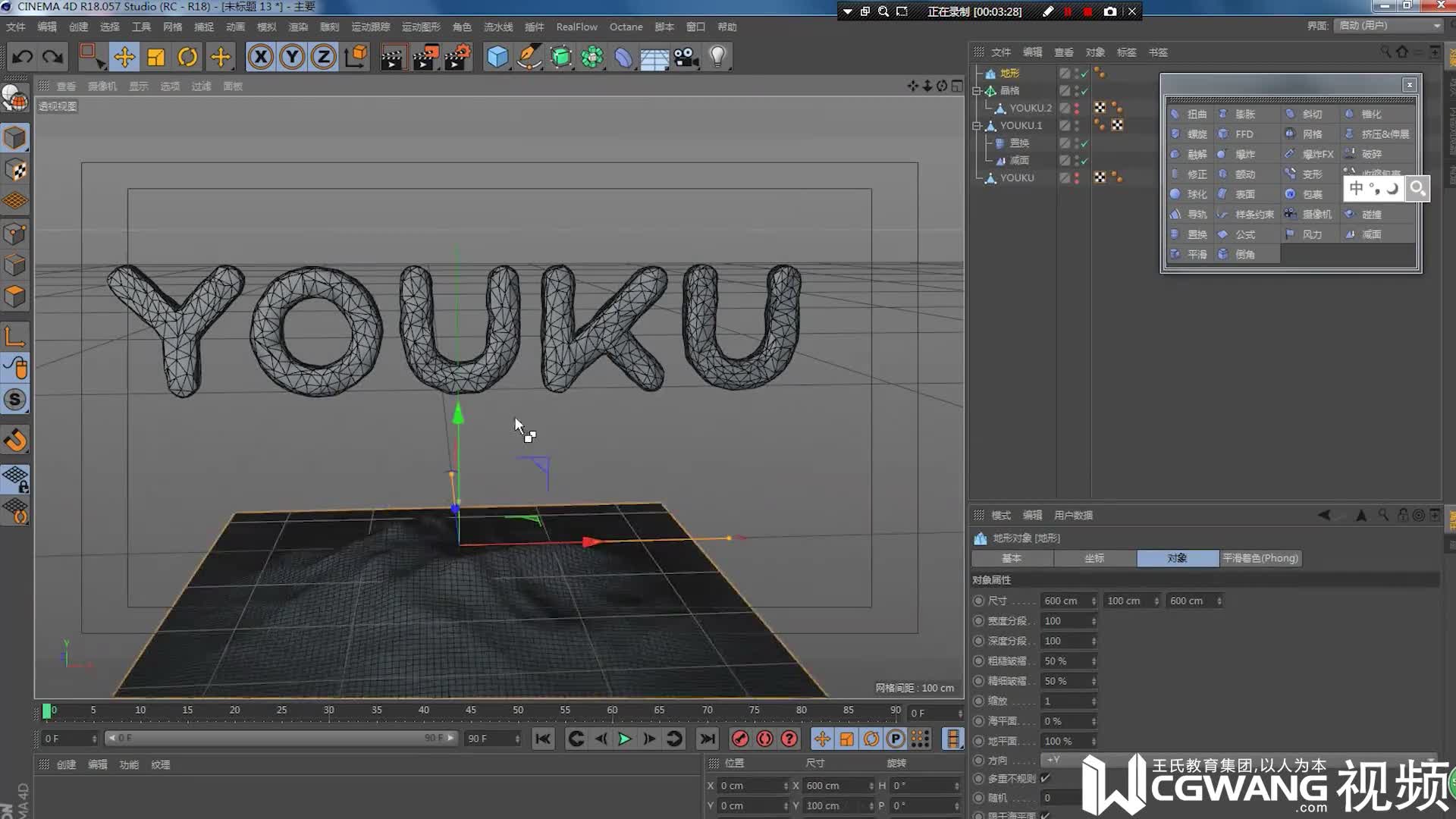This screenshot has height=819, width=1456.
Task: Select the Rotate tool in toolbar
Action: [187, 57]
